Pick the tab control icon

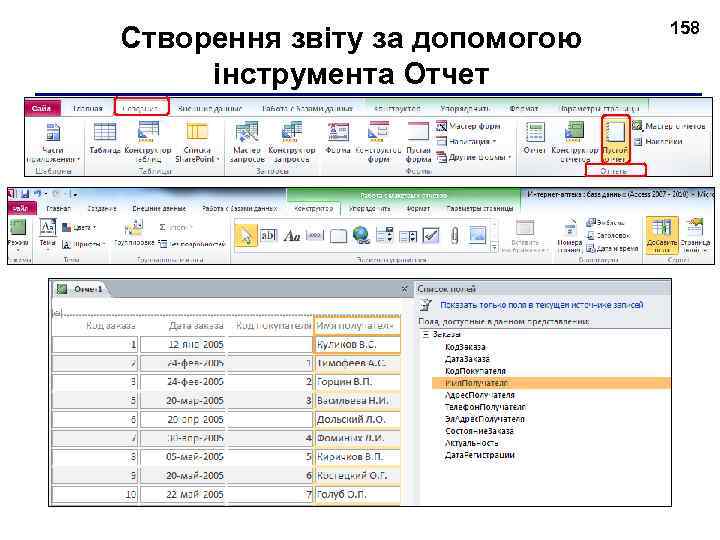click(x=338, y=236)
